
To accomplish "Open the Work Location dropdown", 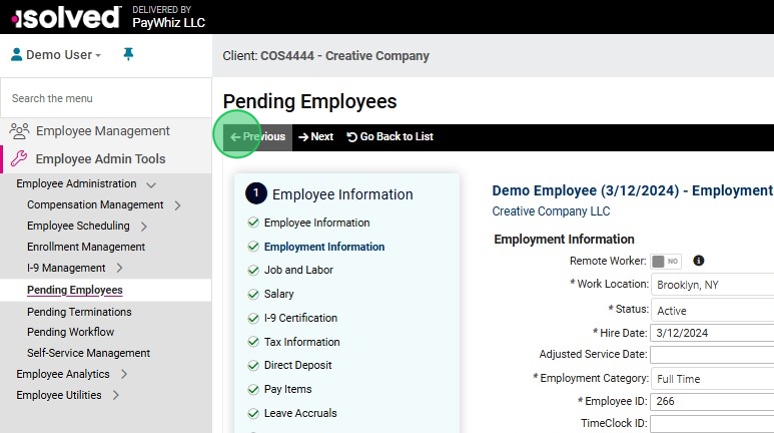I will point(712,285).
